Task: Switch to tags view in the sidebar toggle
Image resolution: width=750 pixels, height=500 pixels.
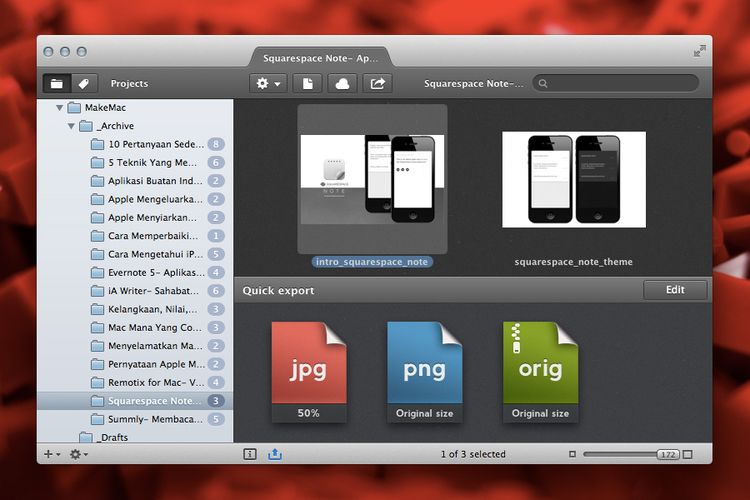Action: click(x=84, y=83)
